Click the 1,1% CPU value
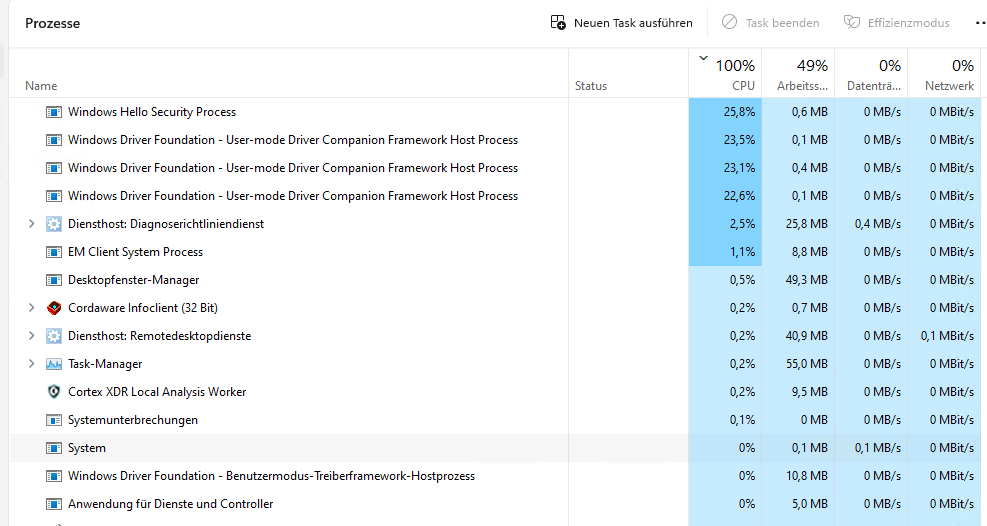987x526 pixels. coord(743,252)
